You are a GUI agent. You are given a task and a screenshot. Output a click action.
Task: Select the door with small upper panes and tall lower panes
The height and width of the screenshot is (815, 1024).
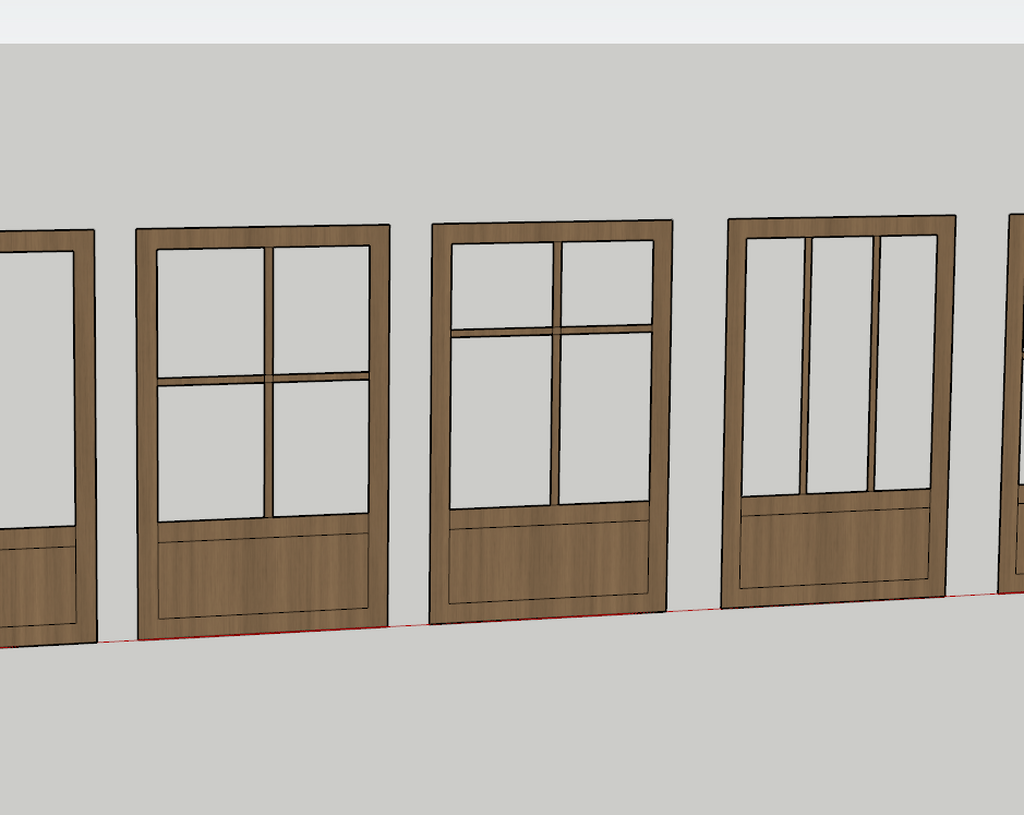point(551,422)
